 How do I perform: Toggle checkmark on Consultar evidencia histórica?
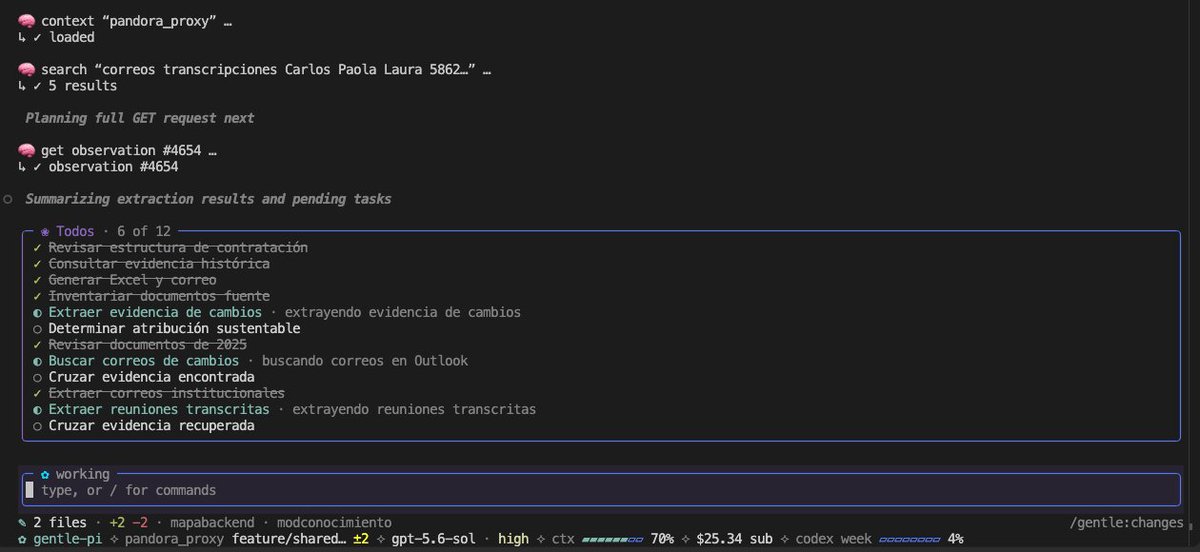(x=37, y=263)
